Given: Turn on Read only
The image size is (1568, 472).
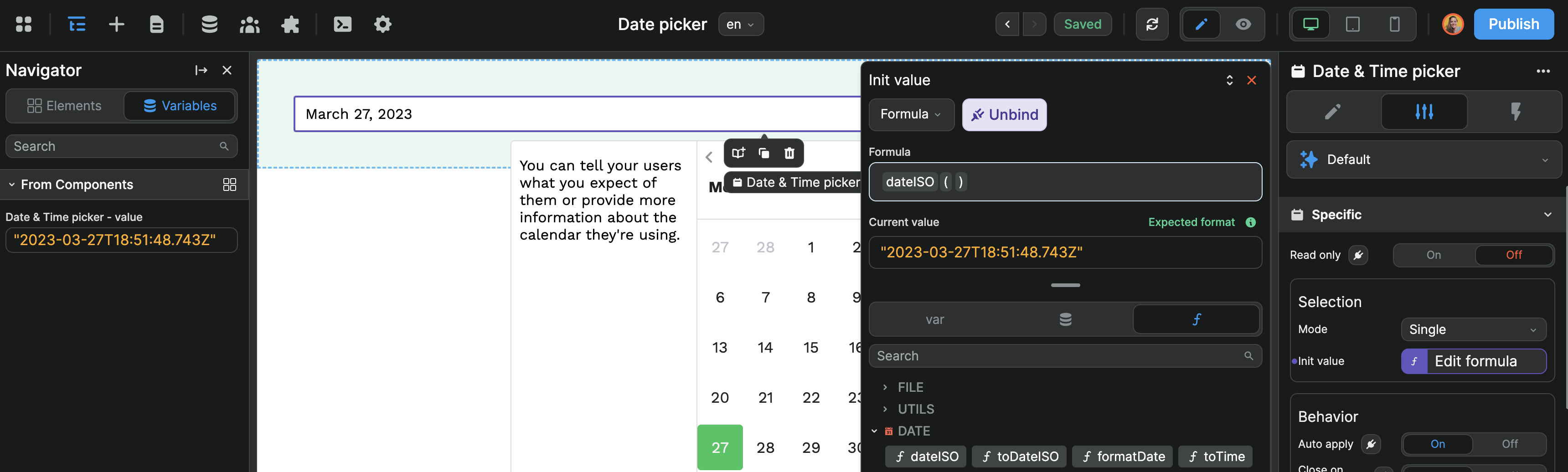Looking at the screenshot, I should click(1433, 255).
